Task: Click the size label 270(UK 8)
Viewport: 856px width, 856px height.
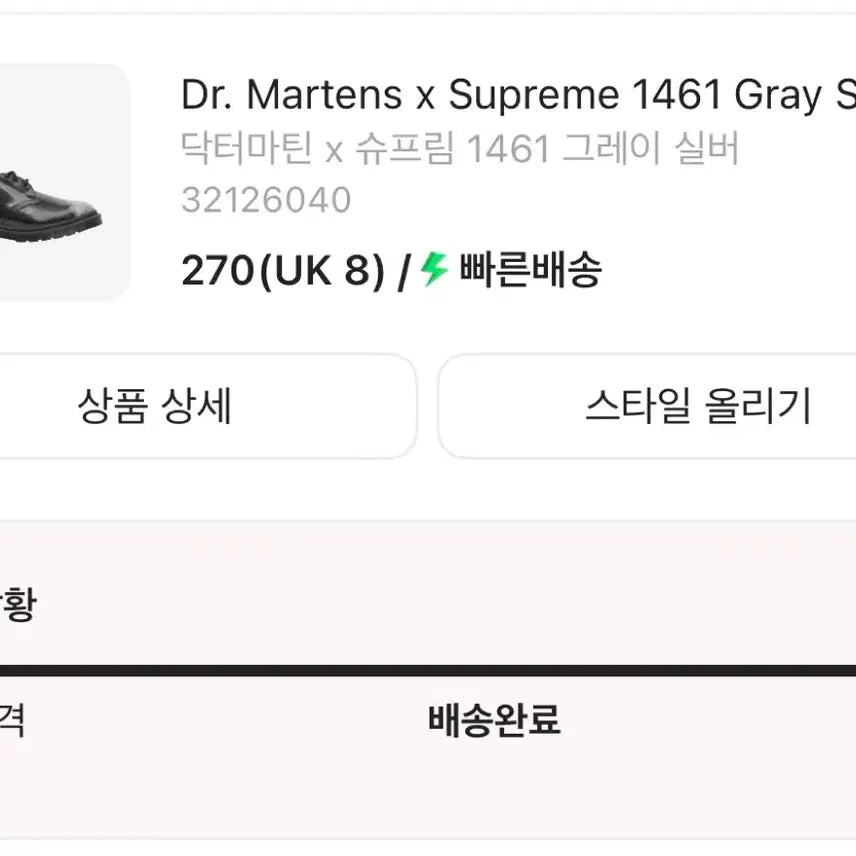Action: point(278,269)
